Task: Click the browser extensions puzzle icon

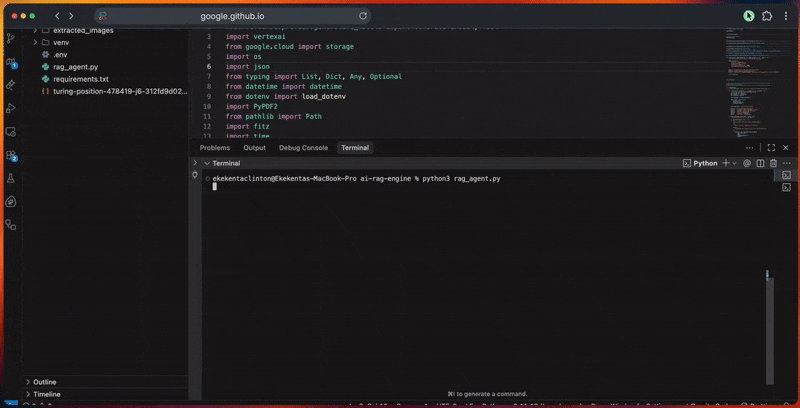Action: (767, 16)
